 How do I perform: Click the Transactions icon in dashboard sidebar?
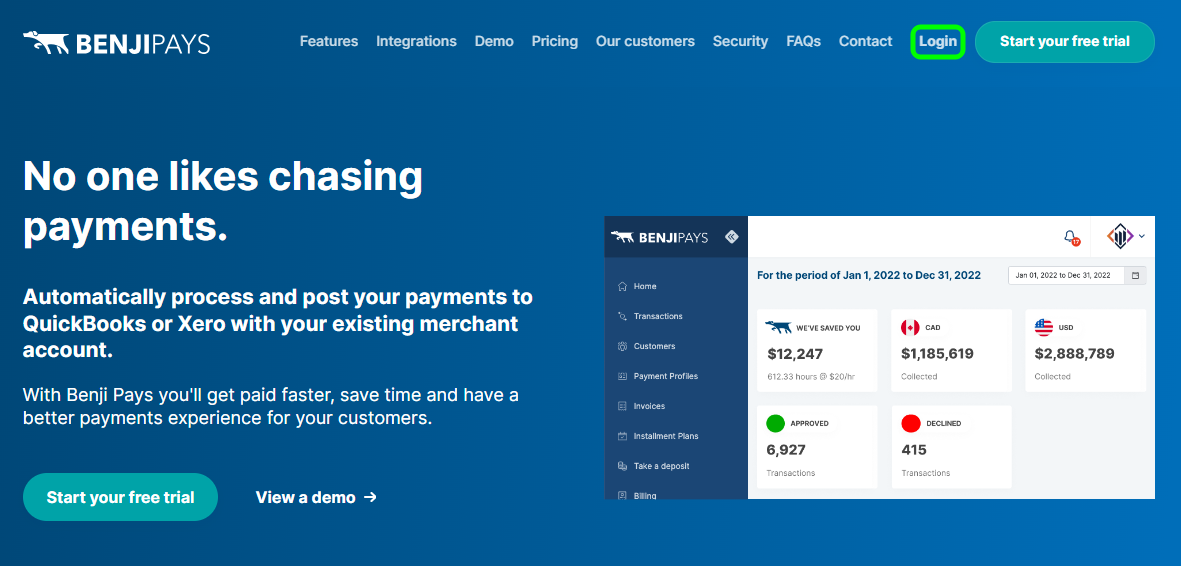click(622, 317)
